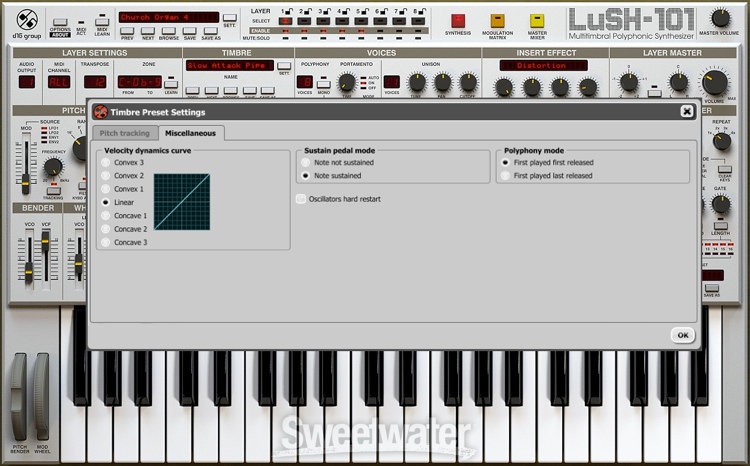Select First played last released option
The image size is (750, 466).
pyautogui.click(x=506, y=175)
